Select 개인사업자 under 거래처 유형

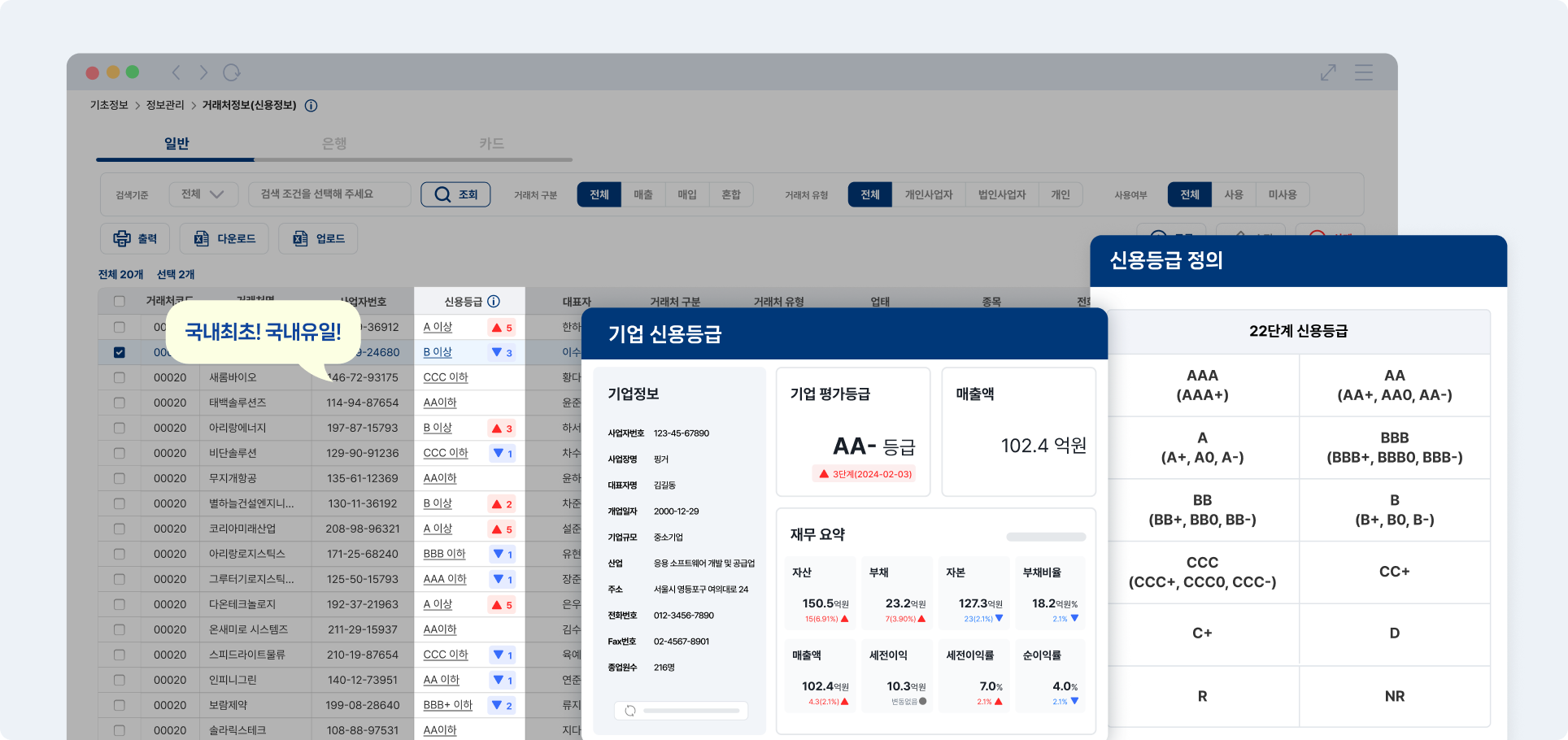tap(929, 194)
